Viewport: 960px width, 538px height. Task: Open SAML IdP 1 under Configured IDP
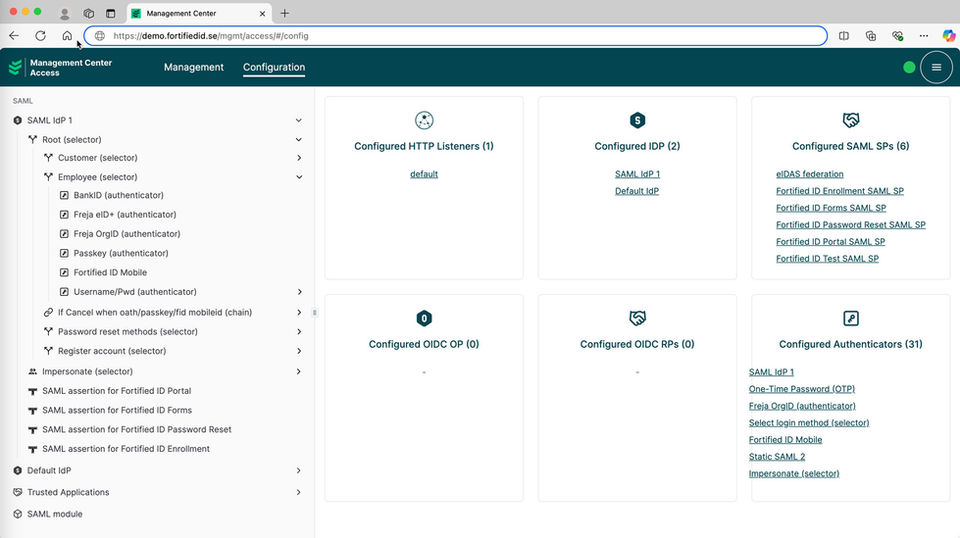(x=637, y=174)
